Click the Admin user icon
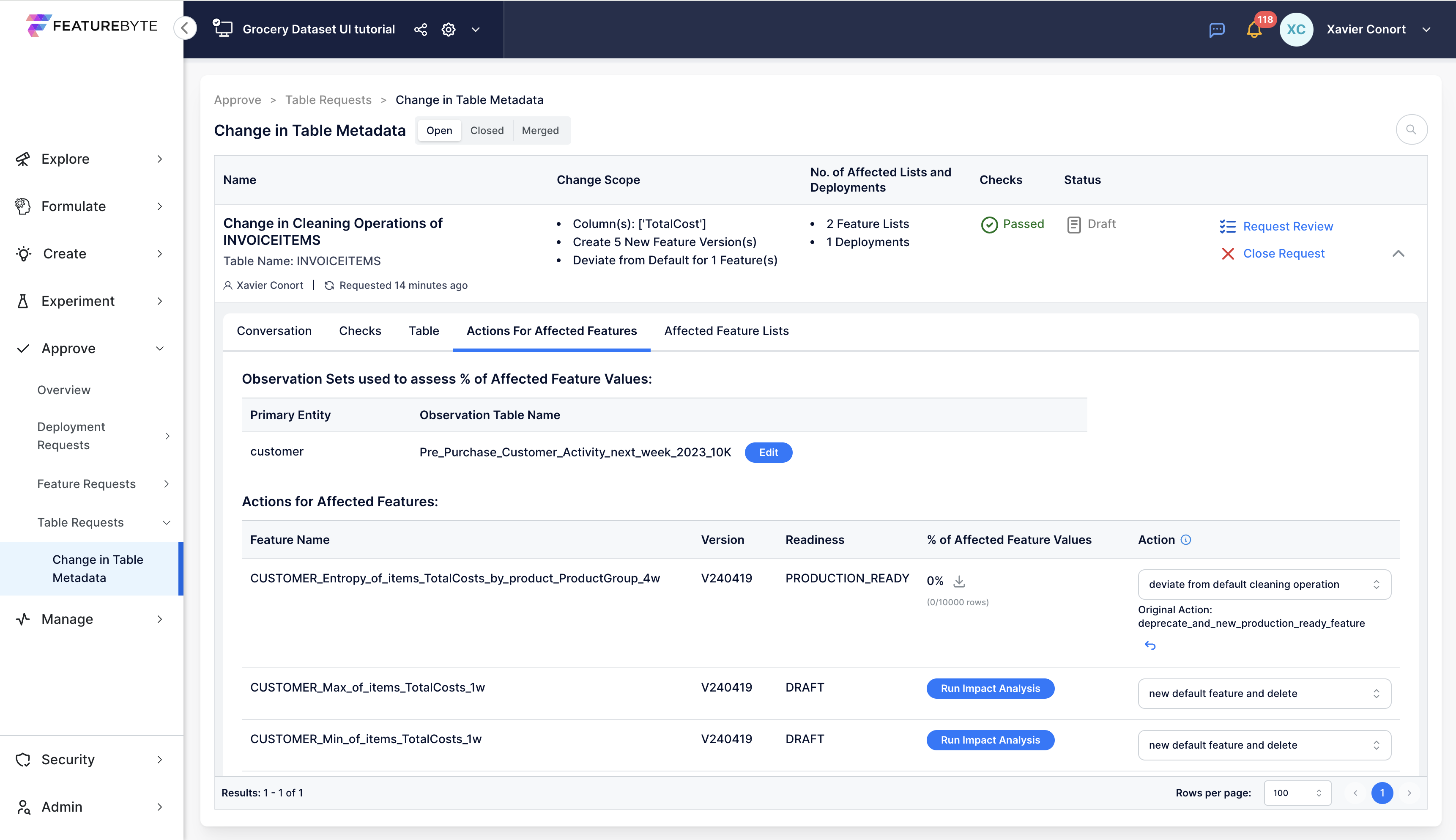1456x840 pixels. tap(23, 807)
